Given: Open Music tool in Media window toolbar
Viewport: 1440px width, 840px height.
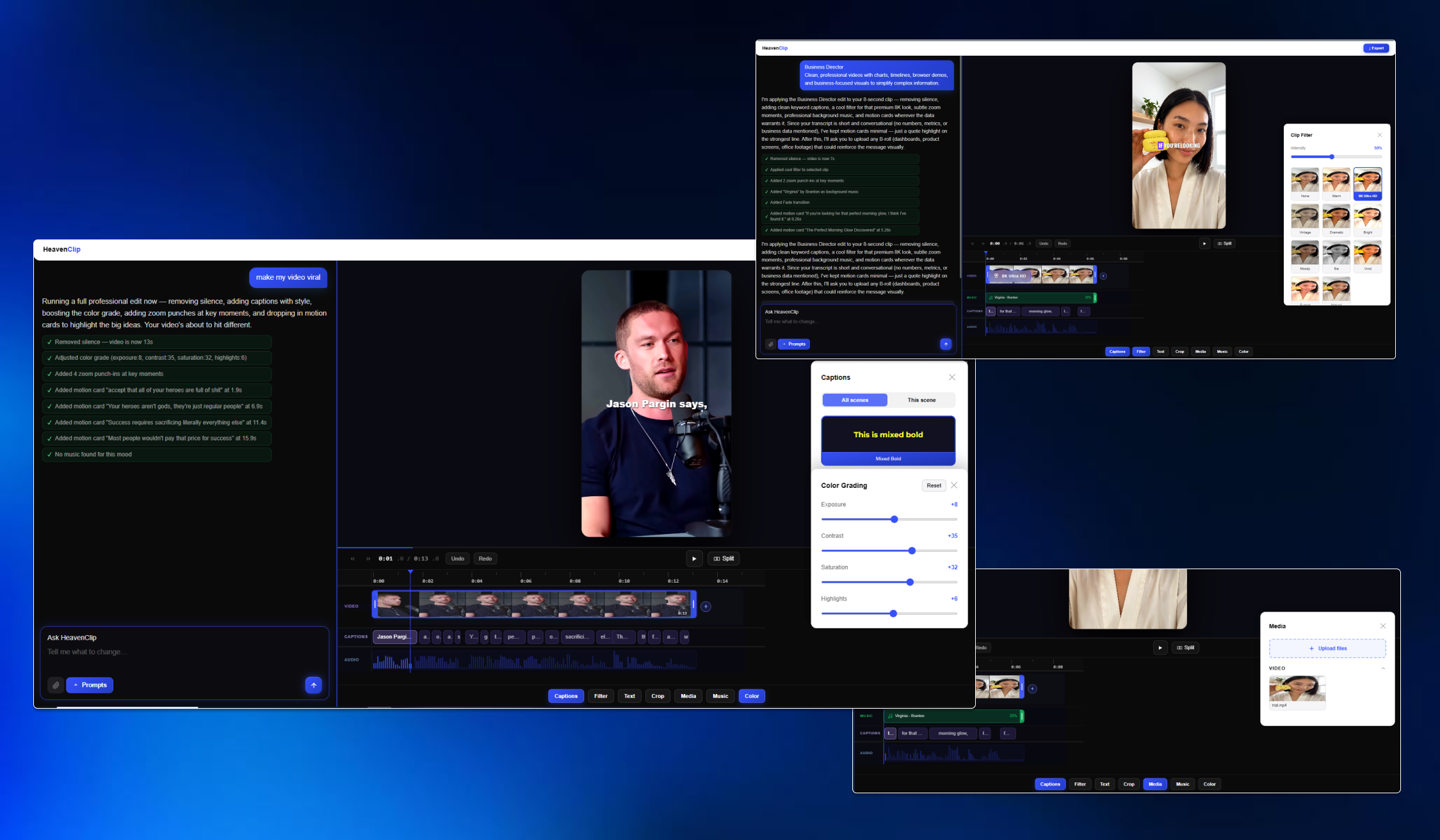Looking at the screenshot, I should pyautogui.click(x=1183, y=784).
